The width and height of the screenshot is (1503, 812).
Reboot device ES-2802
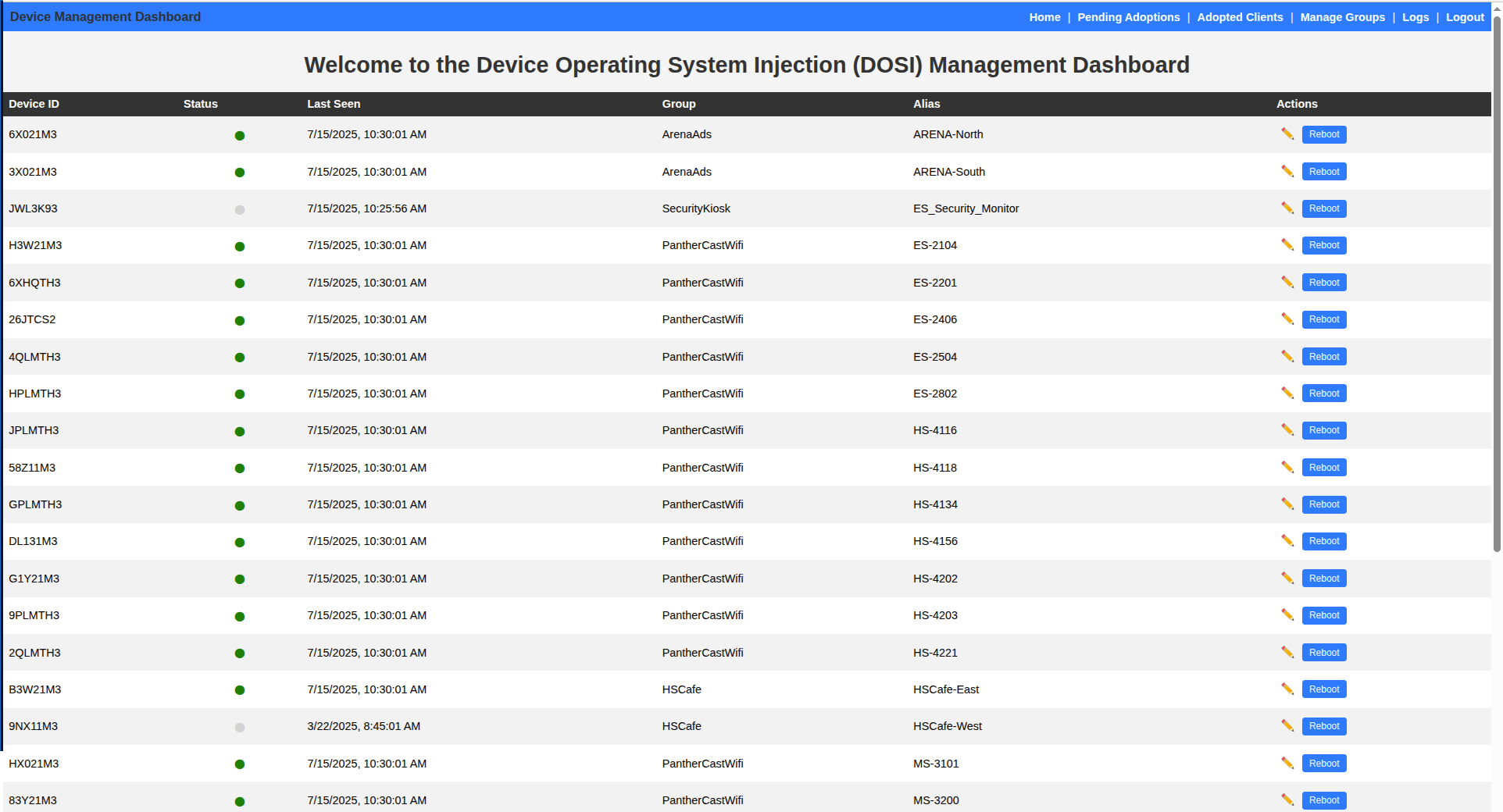tap(1324, 394)
